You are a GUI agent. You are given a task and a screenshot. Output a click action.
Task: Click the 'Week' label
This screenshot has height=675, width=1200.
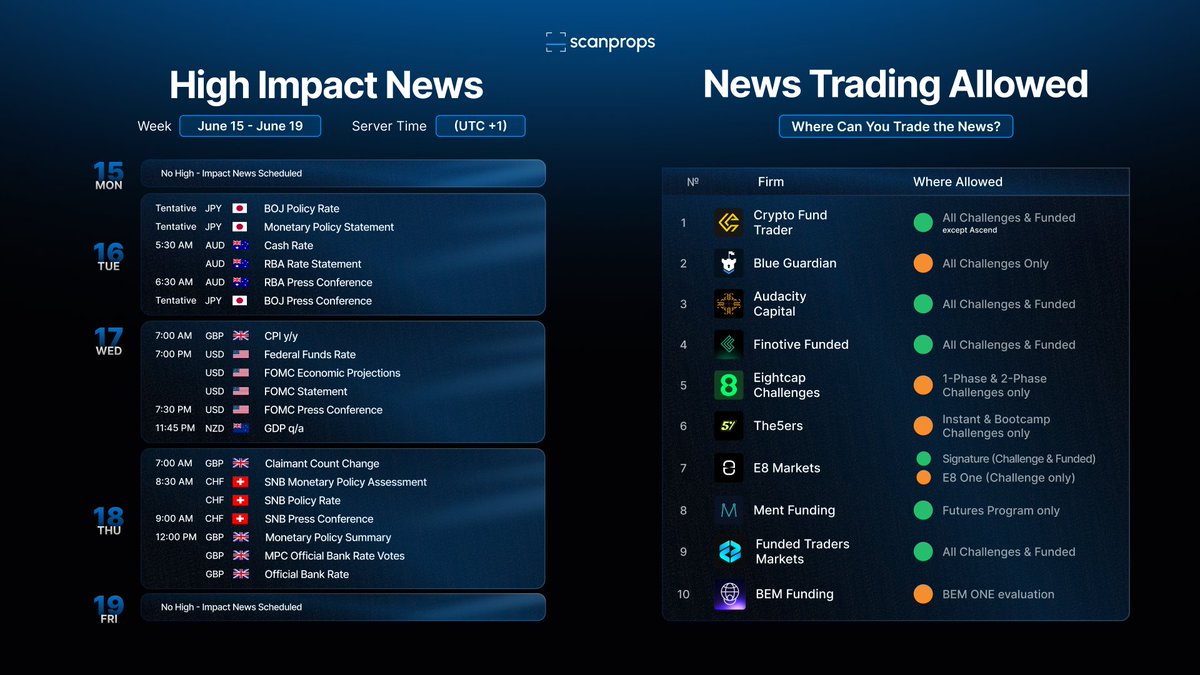[x=155, y=126]
